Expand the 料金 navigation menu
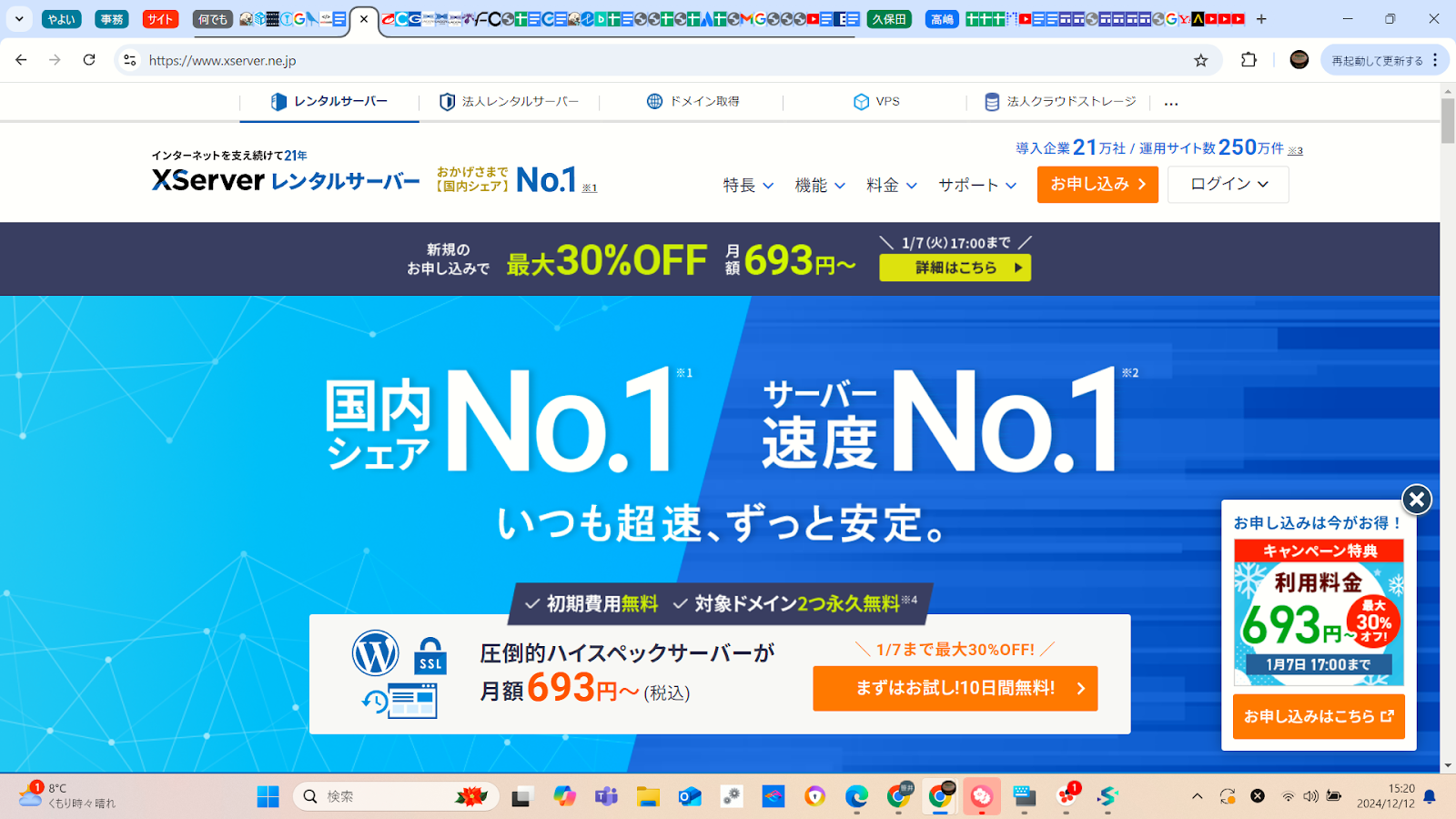This screenshot has width=1456, height=819. 892,185
